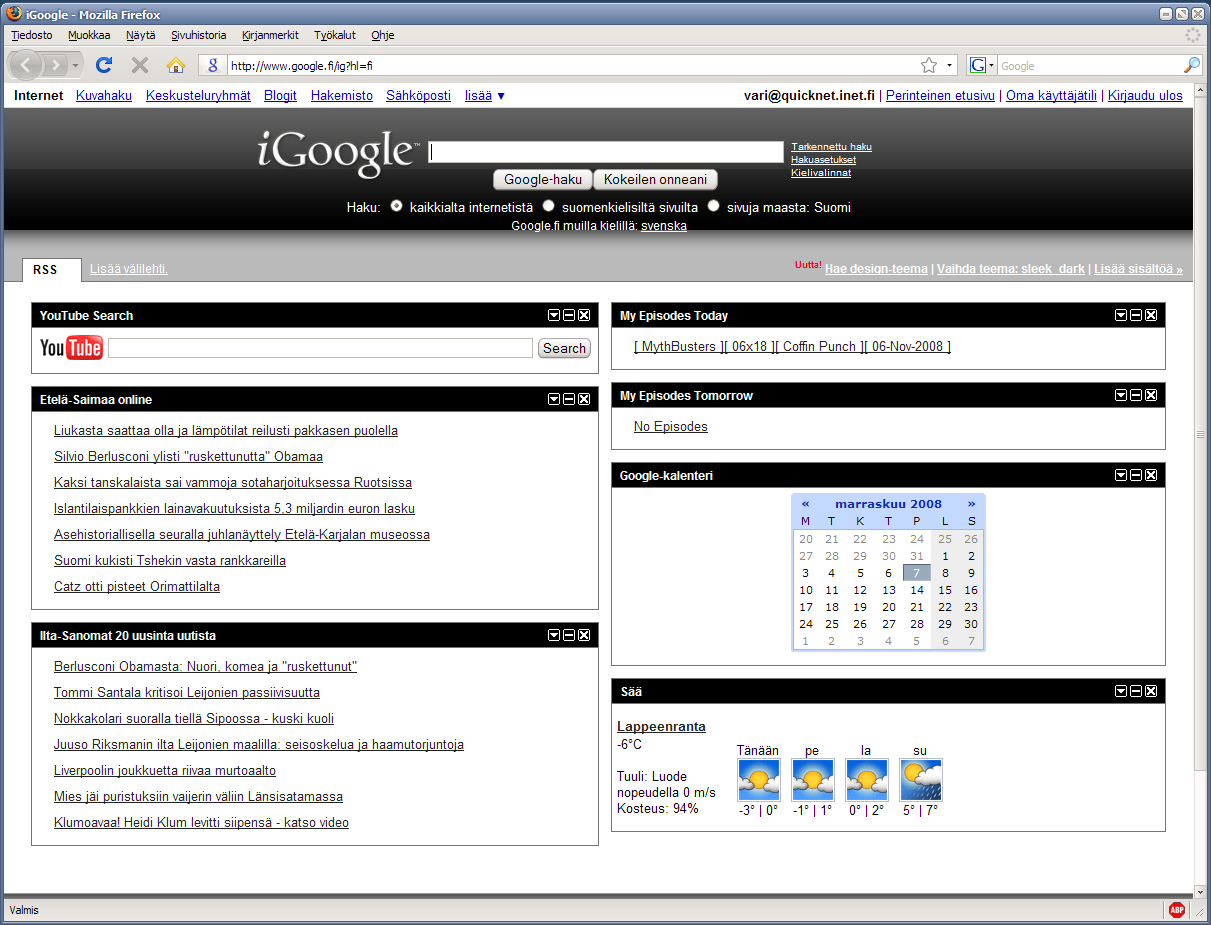
Task: Minimize the Ilta-Sanomat news gadget
Action: point(569,635)
